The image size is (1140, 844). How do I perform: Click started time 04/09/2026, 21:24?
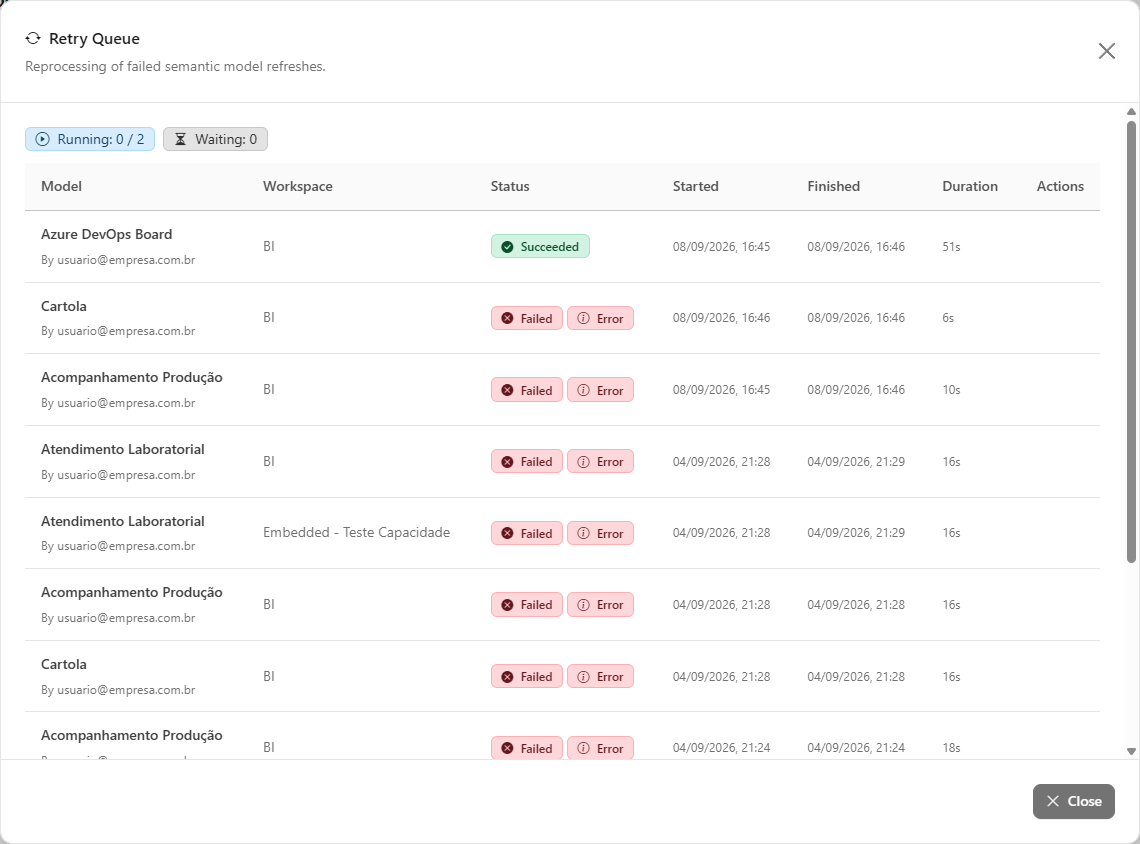point(721,747)
